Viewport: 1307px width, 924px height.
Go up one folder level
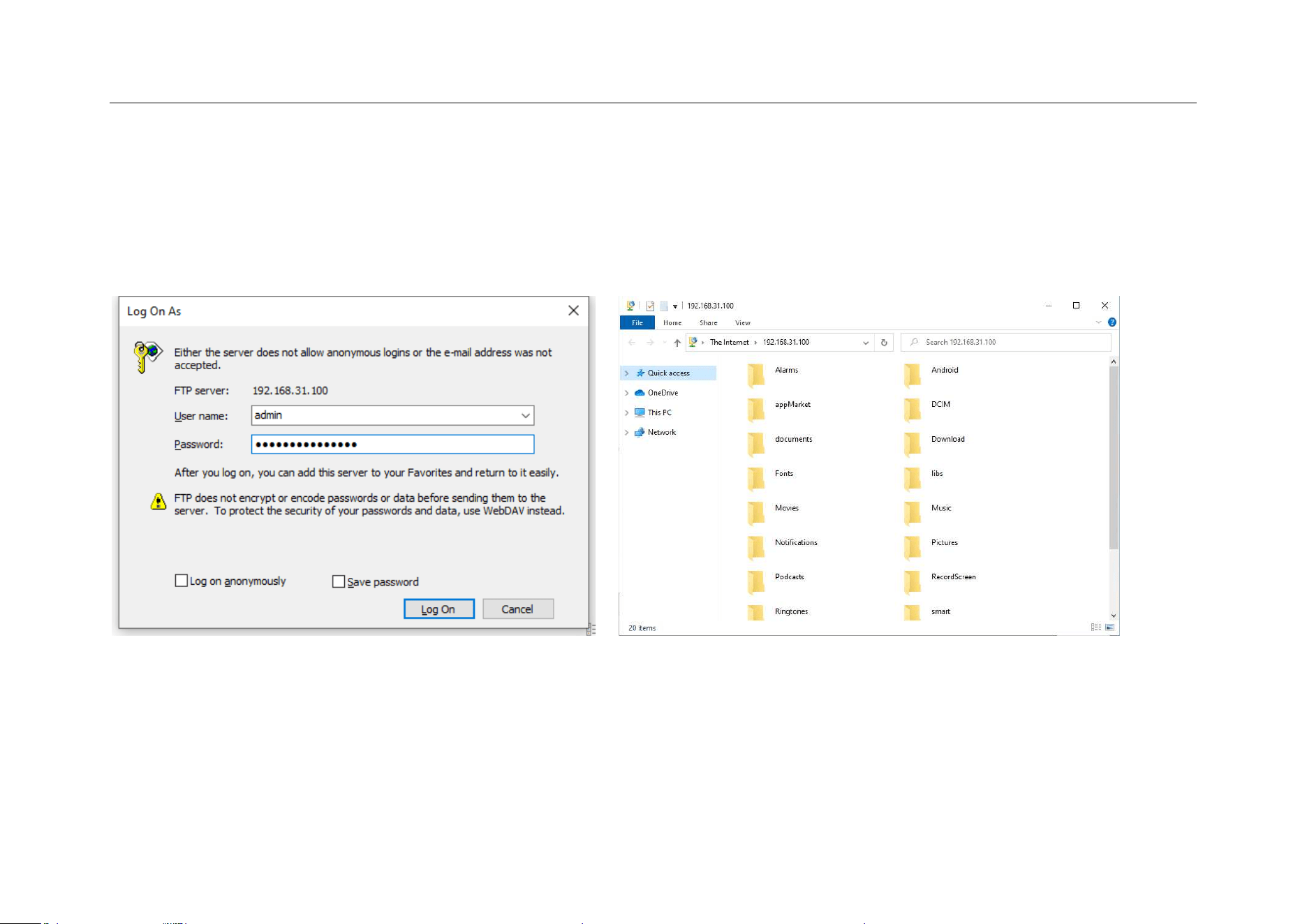tap(677, 343)
